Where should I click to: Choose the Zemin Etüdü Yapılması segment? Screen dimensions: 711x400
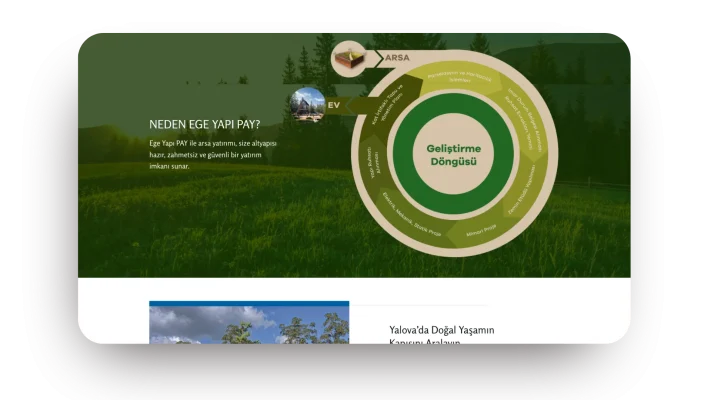click(522, 190)
